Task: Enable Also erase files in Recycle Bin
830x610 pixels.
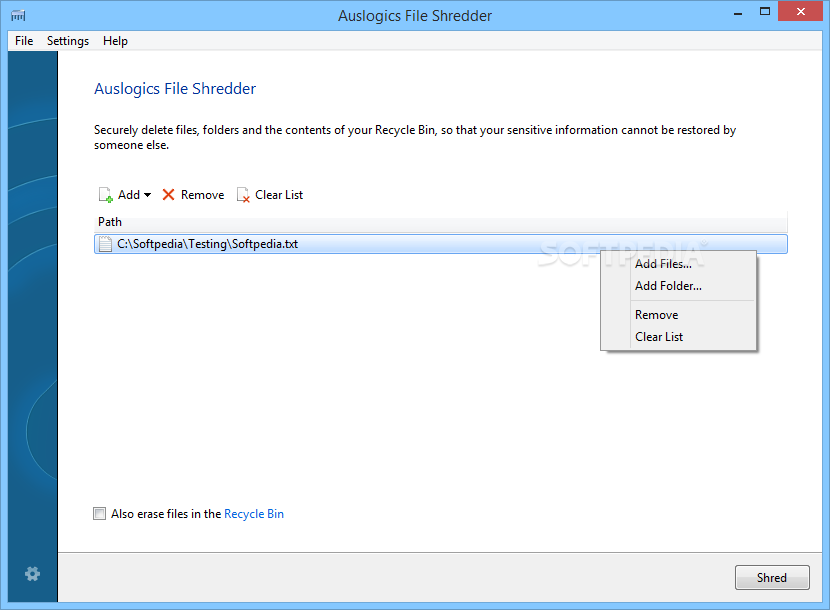Action: 100,514
